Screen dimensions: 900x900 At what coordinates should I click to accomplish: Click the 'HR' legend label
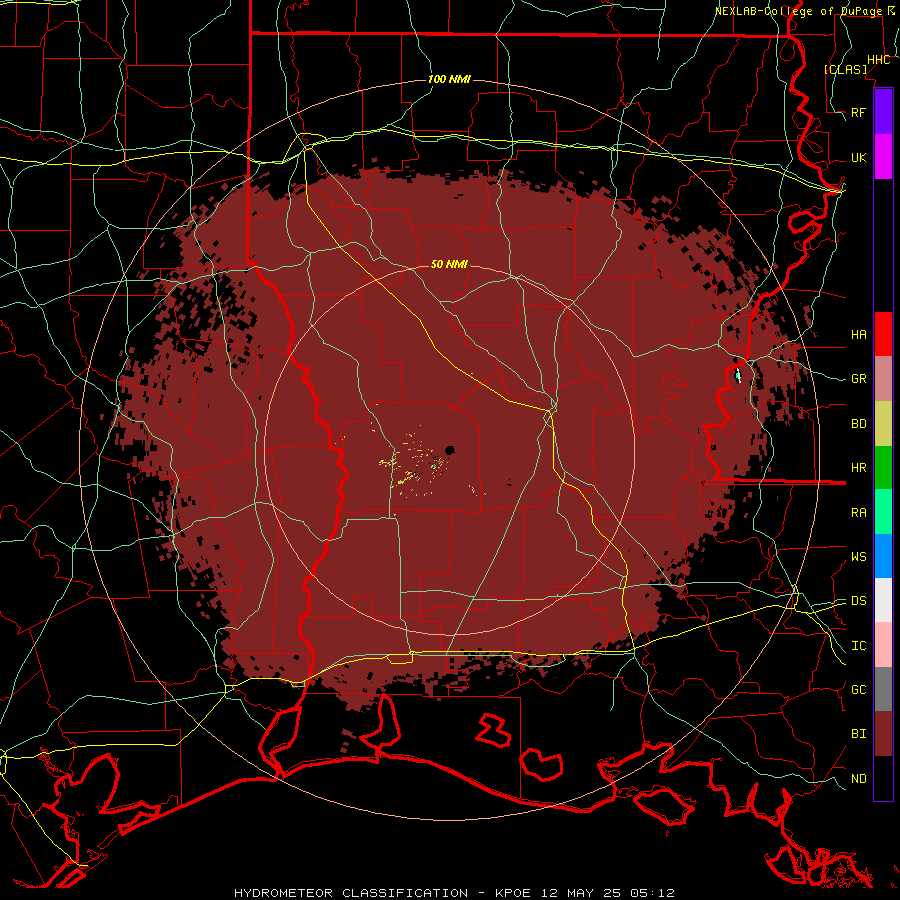pyautogui.click(x=858, y=468)
